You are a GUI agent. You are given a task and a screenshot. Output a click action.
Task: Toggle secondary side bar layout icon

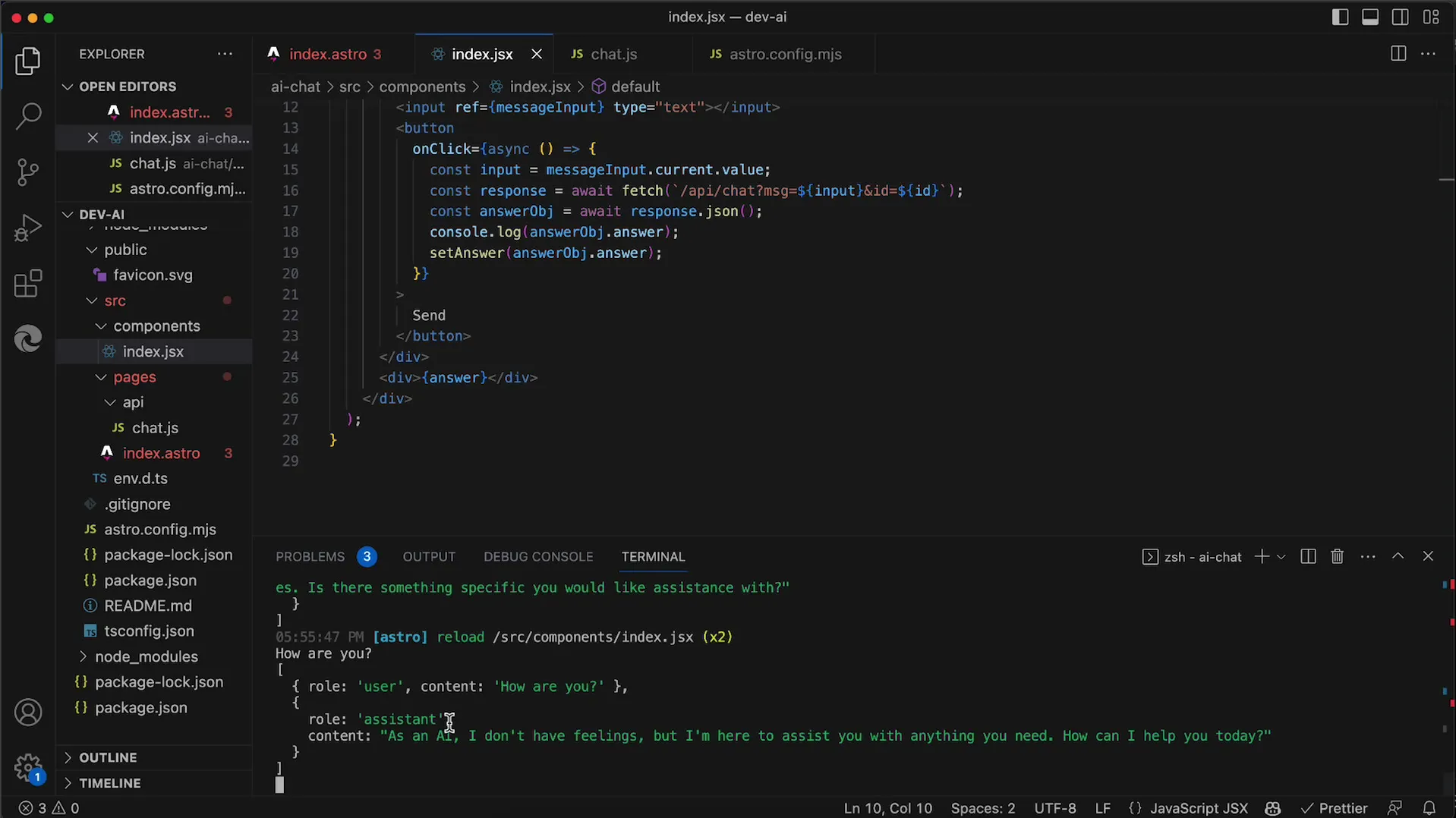[x=1401, y=17]
